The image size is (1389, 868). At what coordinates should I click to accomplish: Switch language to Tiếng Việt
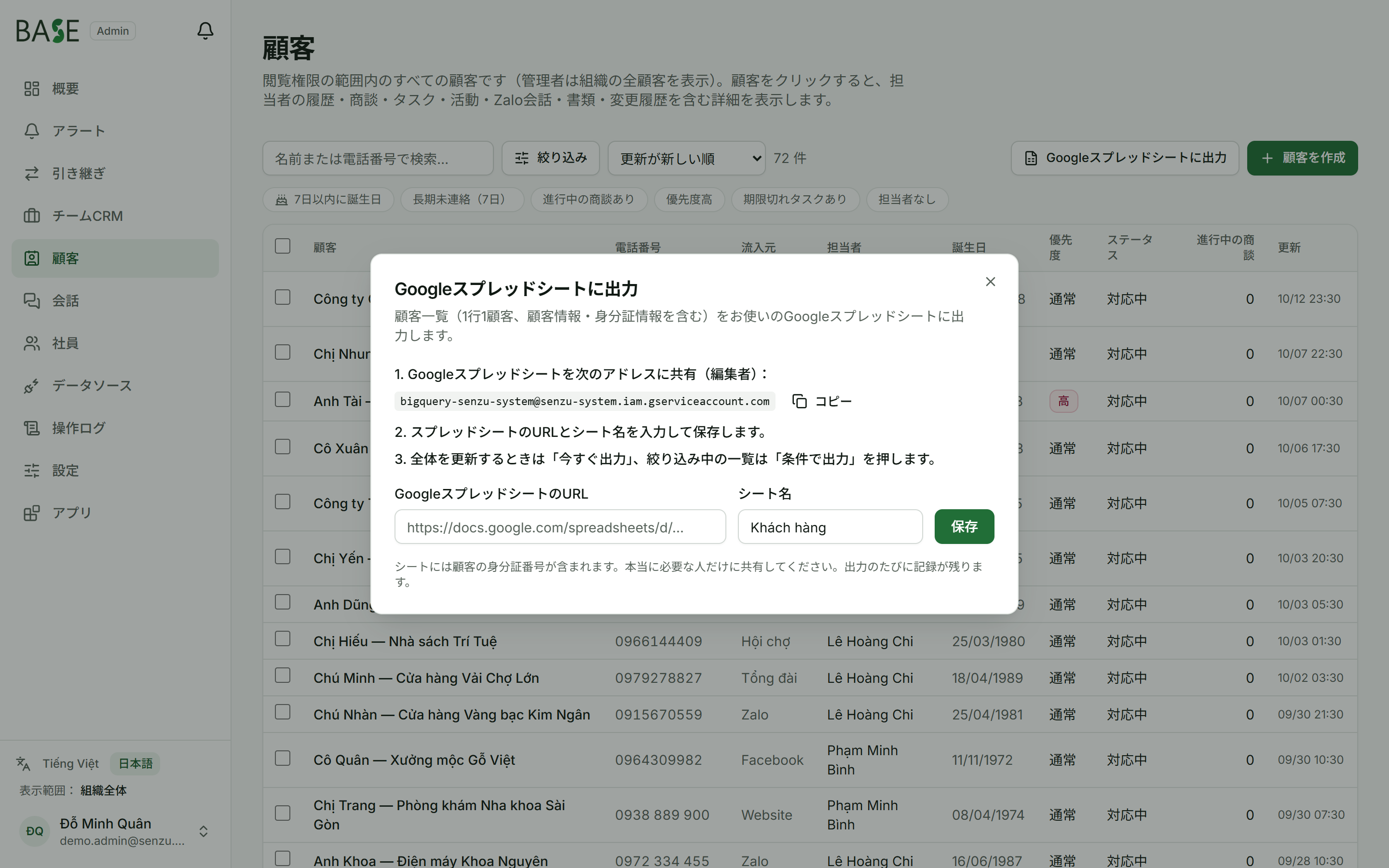point(70,763)
